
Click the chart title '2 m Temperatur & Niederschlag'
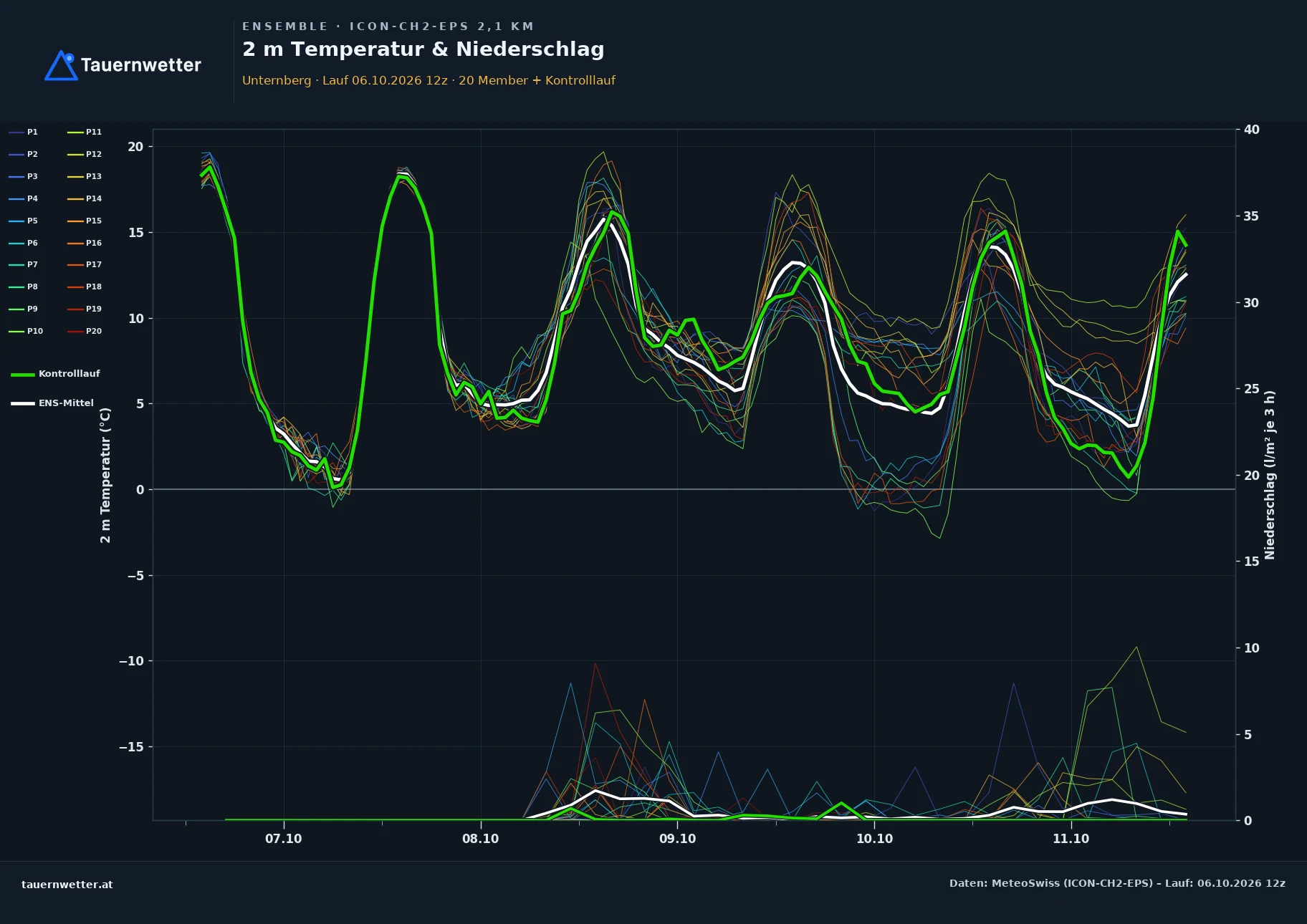(x=423, y=49)
